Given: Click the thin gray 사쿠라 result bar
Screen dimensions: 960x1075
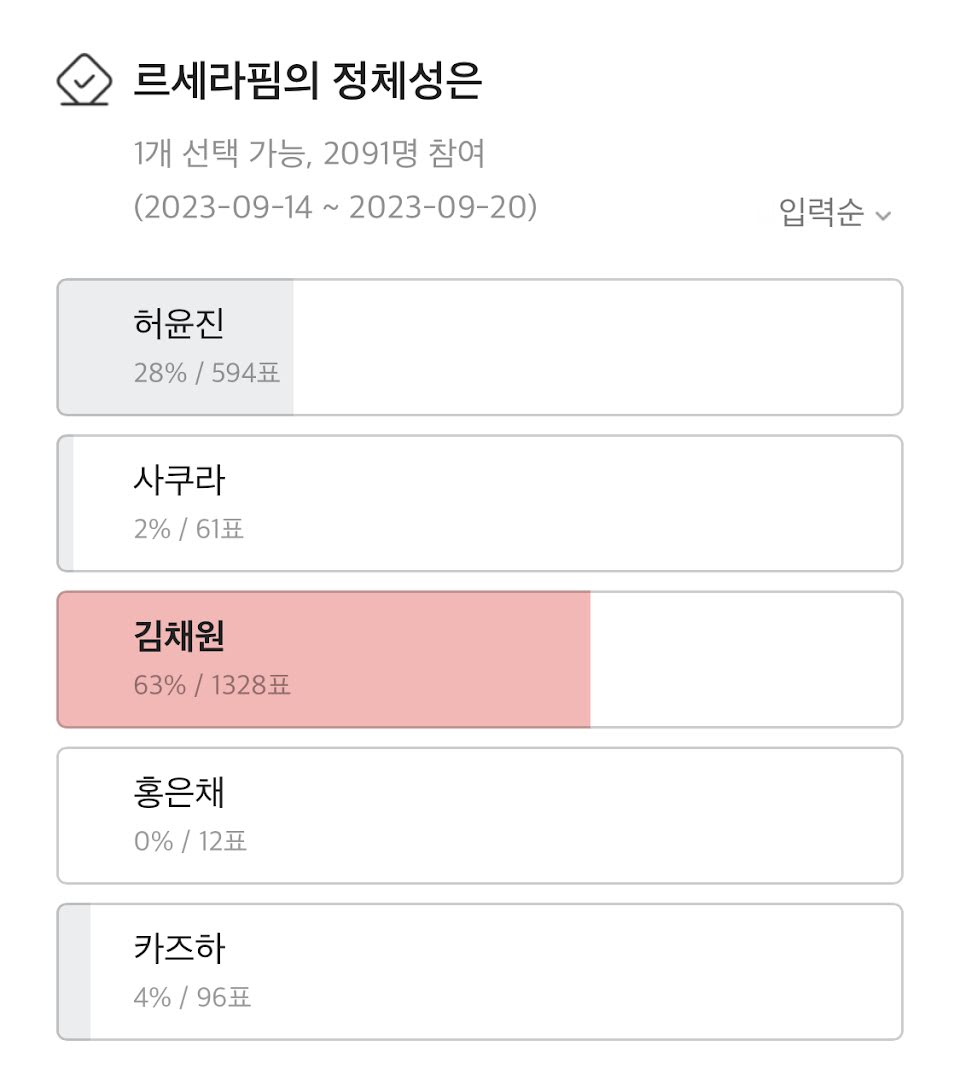Looking at the screenshot, I should [x=66, y=503].
